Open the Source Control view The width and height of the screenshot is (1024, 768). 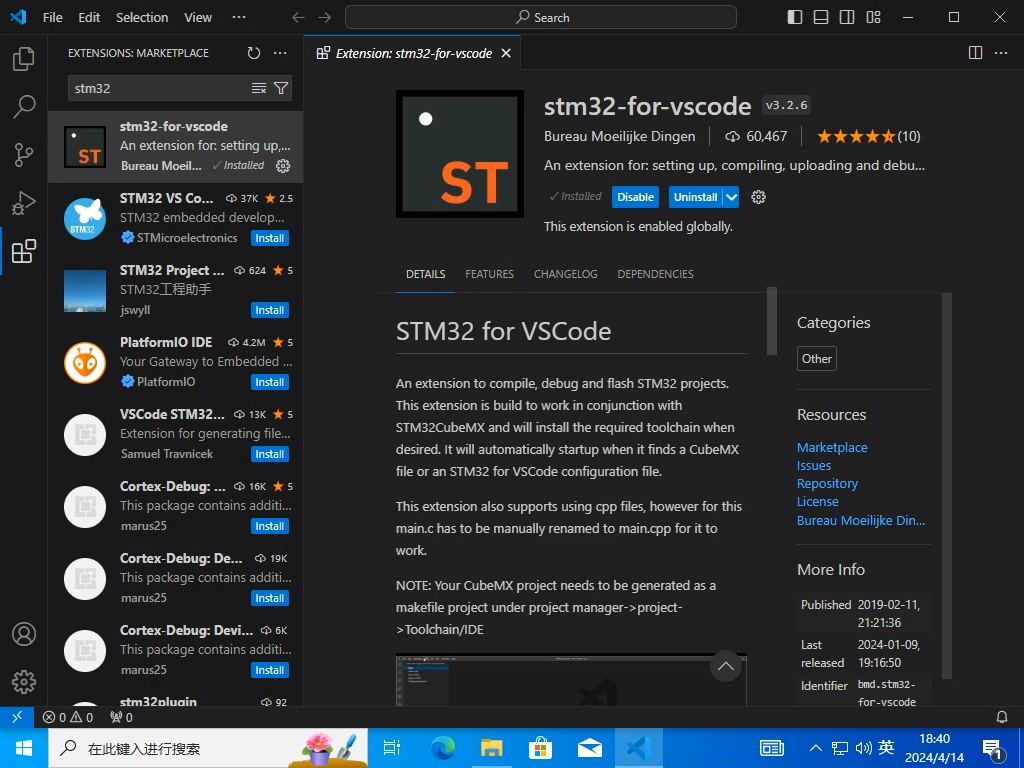coord(24,155)
